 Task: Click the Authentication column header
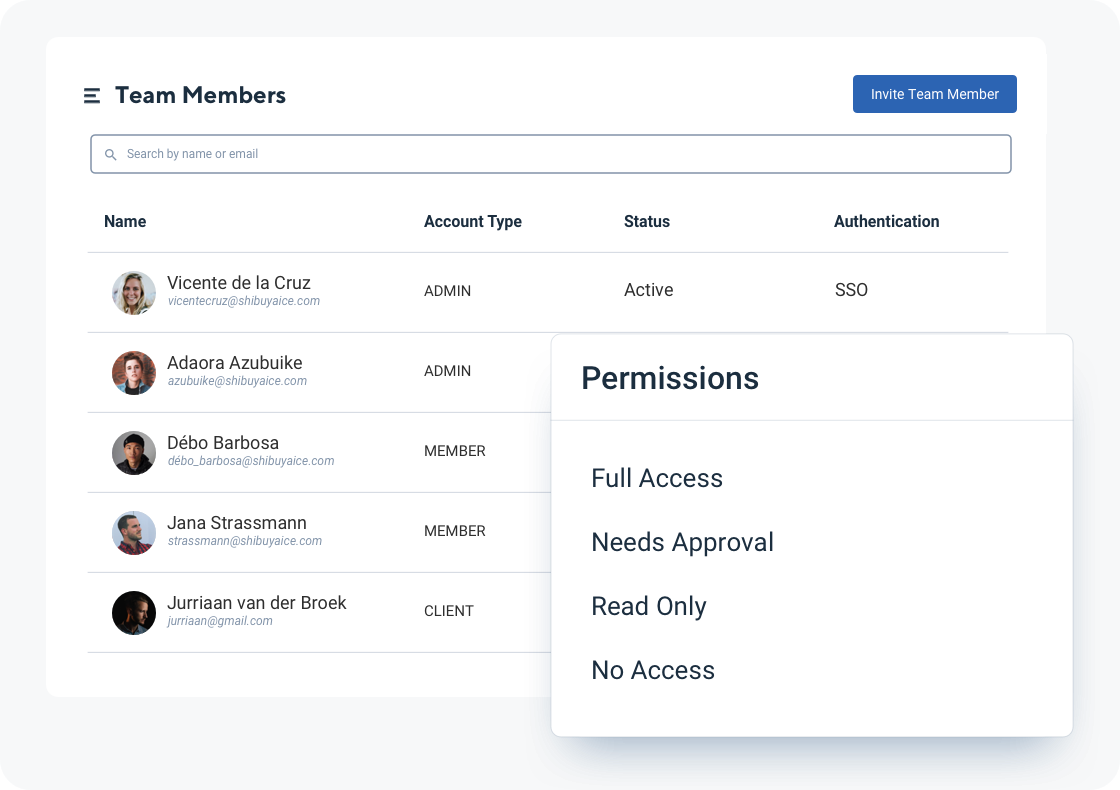(x=886, y=221)
